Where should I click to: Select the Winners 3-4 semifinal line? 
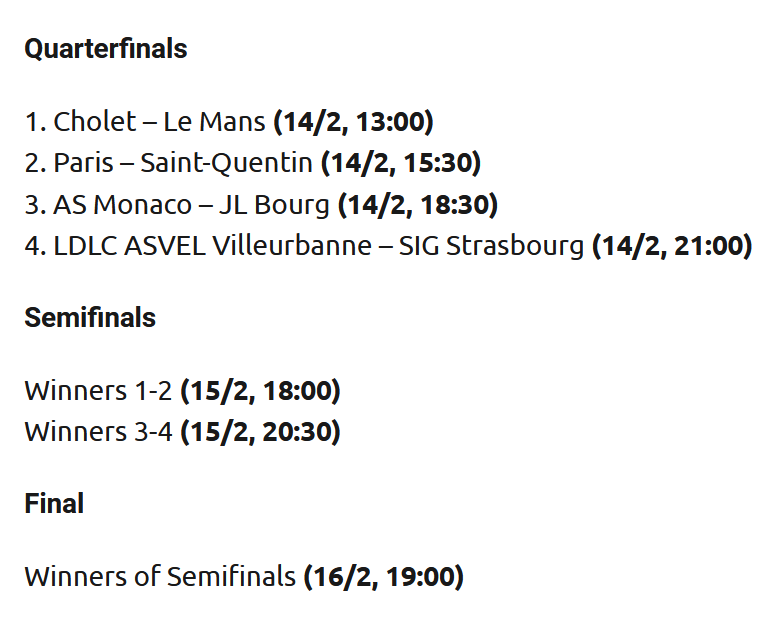[183, 432]
